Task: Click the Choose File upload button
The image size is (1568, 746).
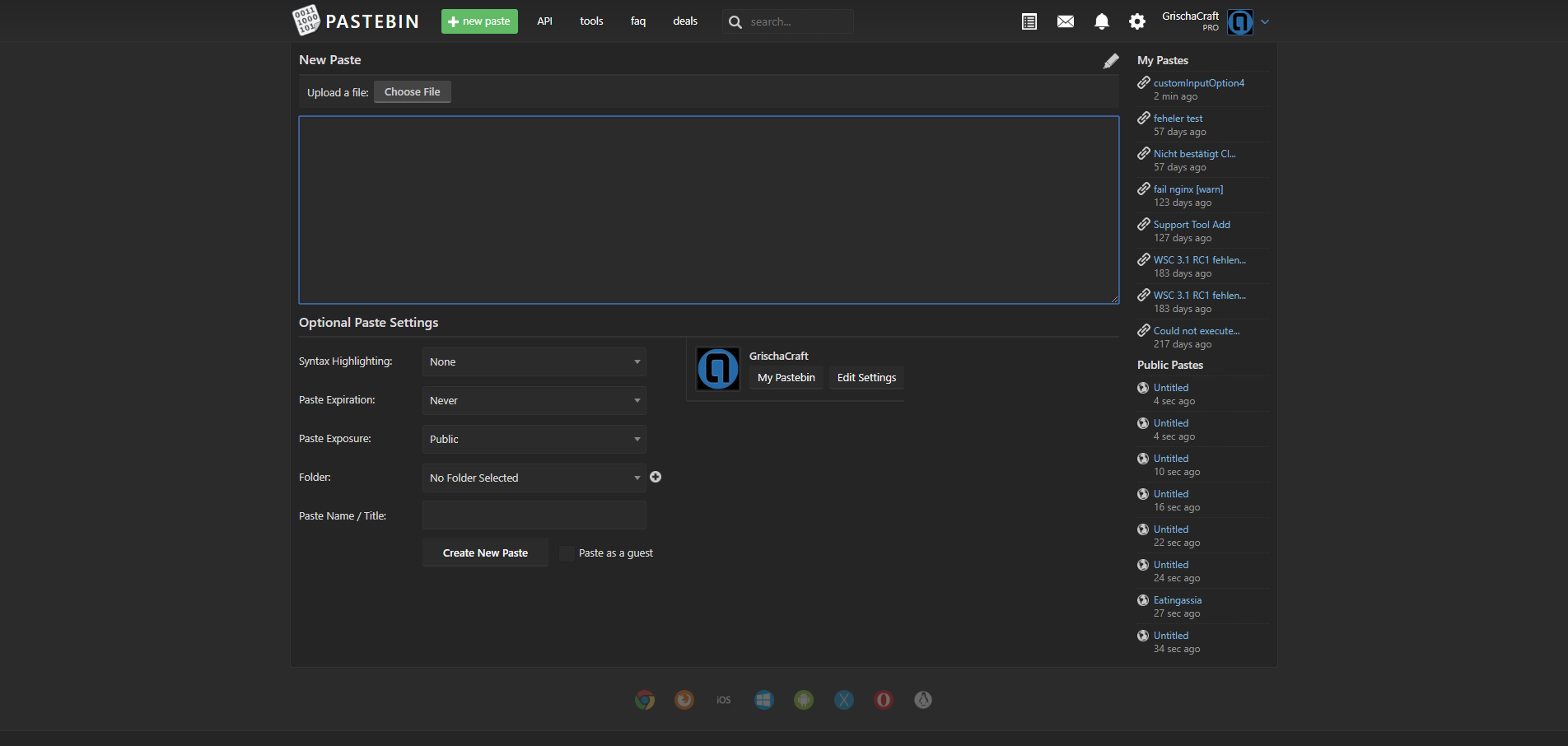Action: [x=412, y=92]
